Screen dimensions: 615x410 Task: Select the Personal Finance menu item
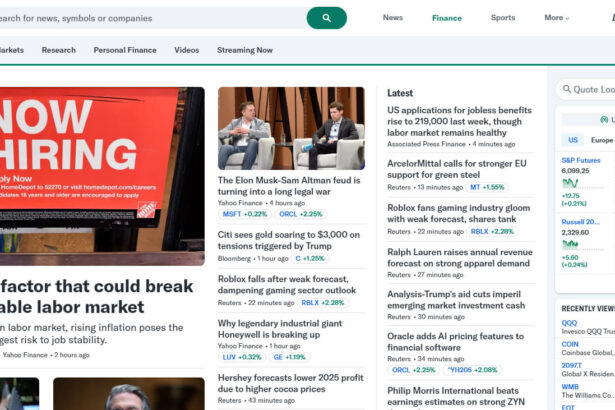tap(125, 50)
